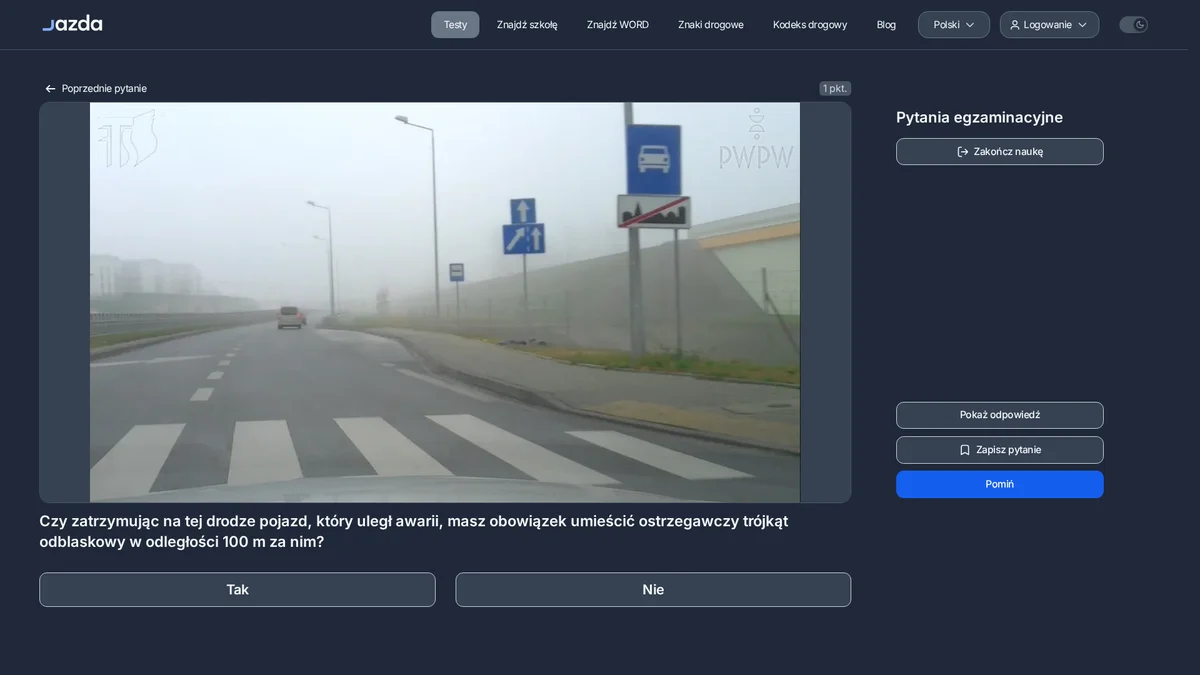Save question with Zapisz pytanie
The width and height of the screenshot is (1200, 675).
tap(1000, 450)
